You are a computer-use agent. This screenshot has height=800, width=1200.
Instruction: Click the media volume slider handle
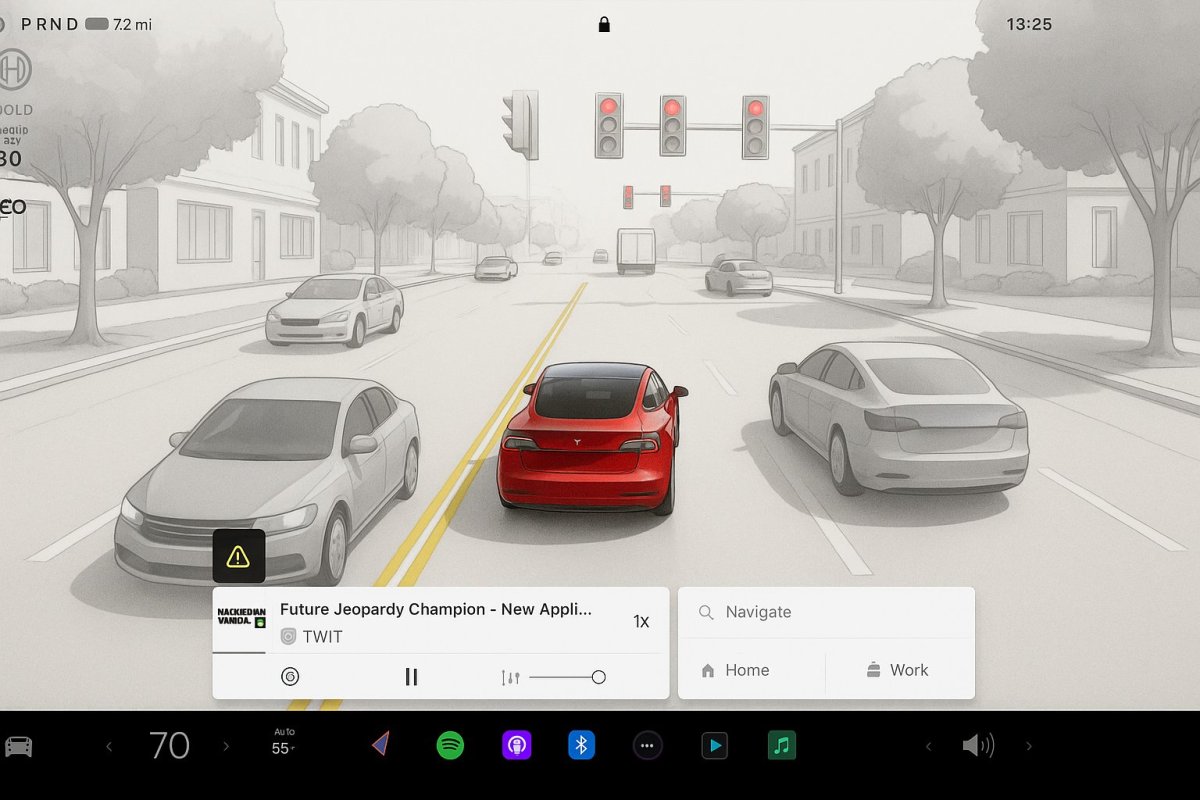[598, 677]
